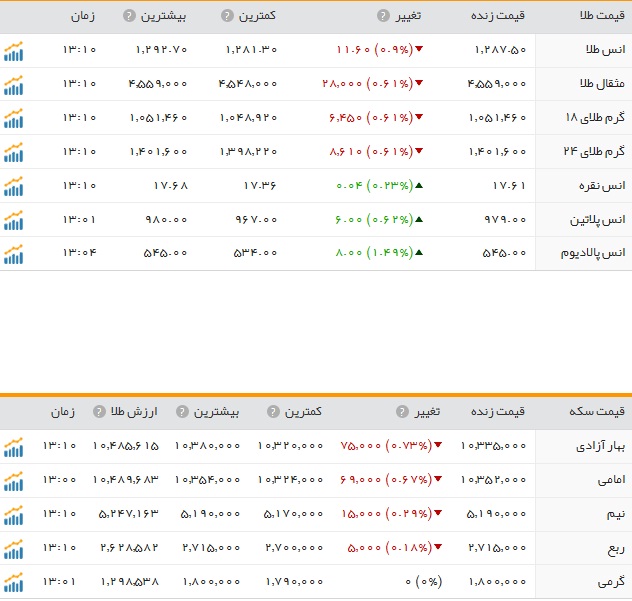
Task: Select change value ۶,۴۵۰ (۰.۶۱%) of گرم طلای ۱۸
Action: pos(371,118)
